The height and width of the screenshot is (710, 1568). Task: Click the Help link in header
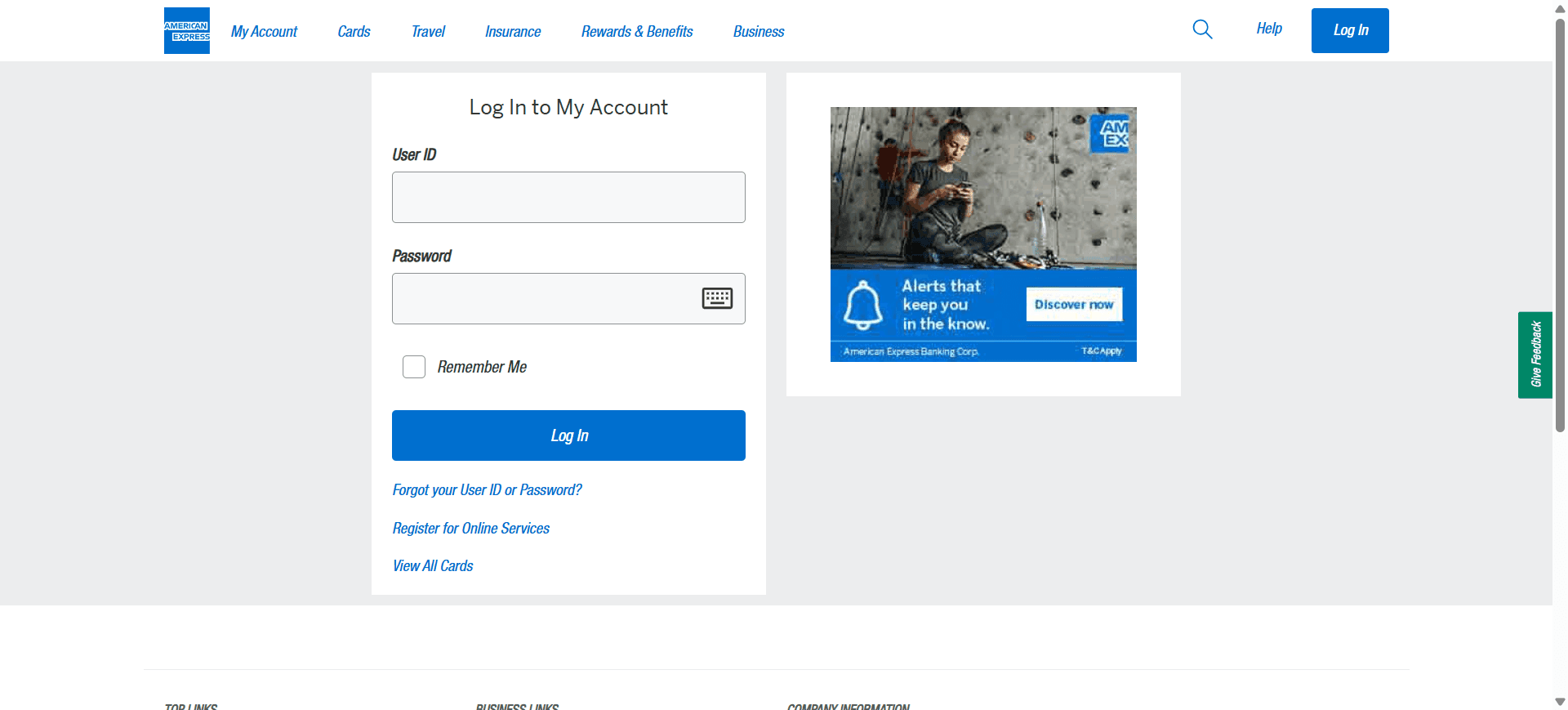[x=1269, y=29]
